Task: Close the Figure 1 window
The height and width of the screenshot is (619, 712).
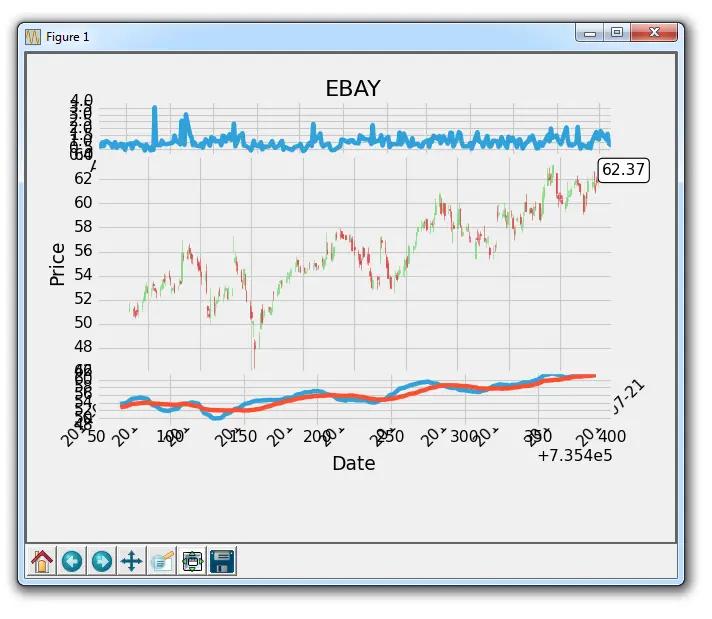Action: (654, 33)
